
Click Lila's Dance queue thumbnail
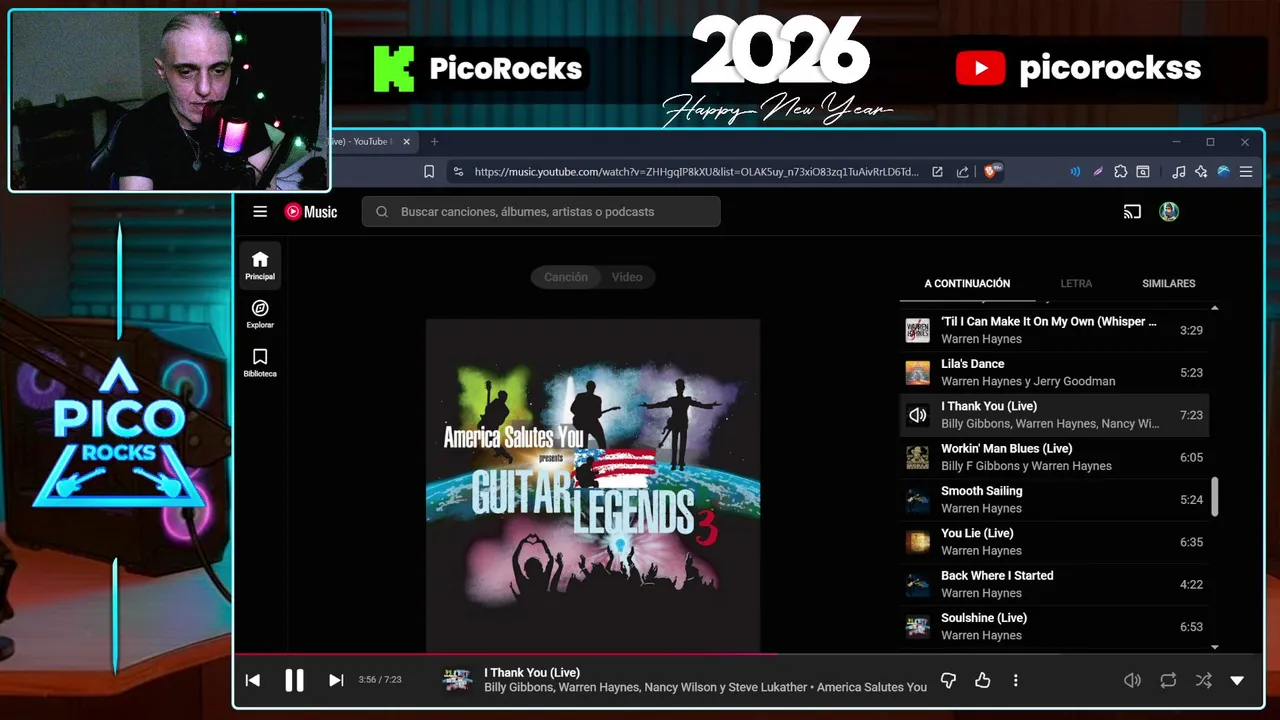point(918,373)
